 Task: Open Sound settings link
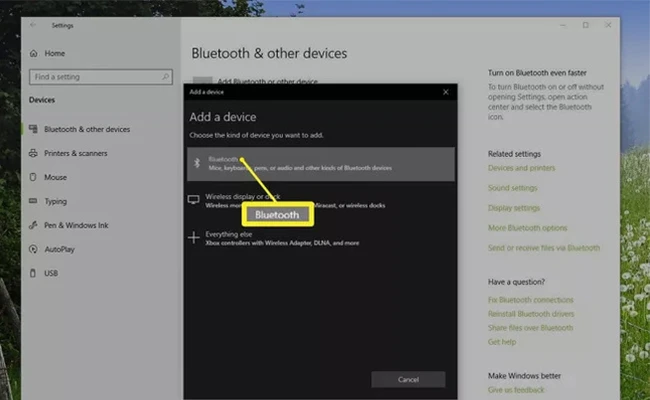(513, 188)
